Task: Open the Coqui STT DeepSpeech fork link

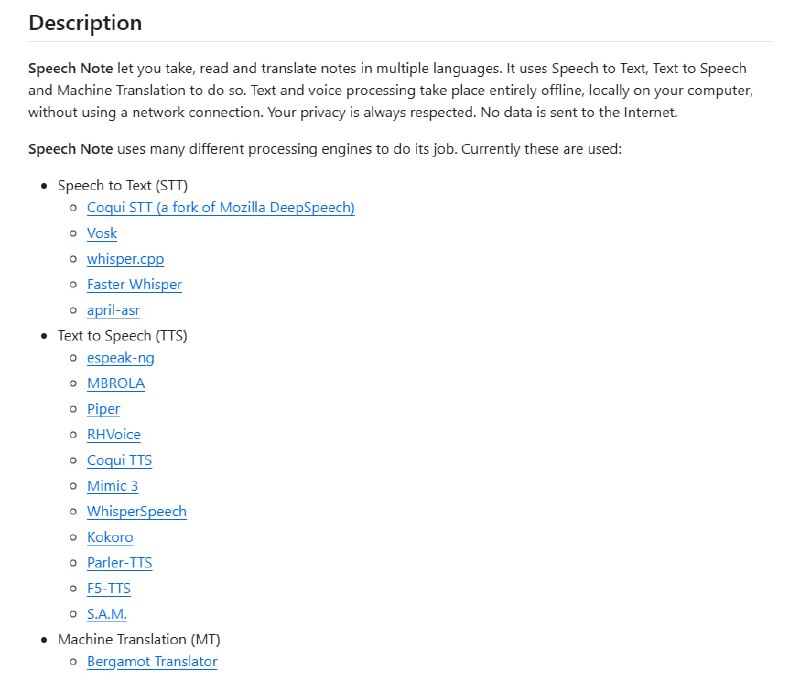Action: pos(220,208)
